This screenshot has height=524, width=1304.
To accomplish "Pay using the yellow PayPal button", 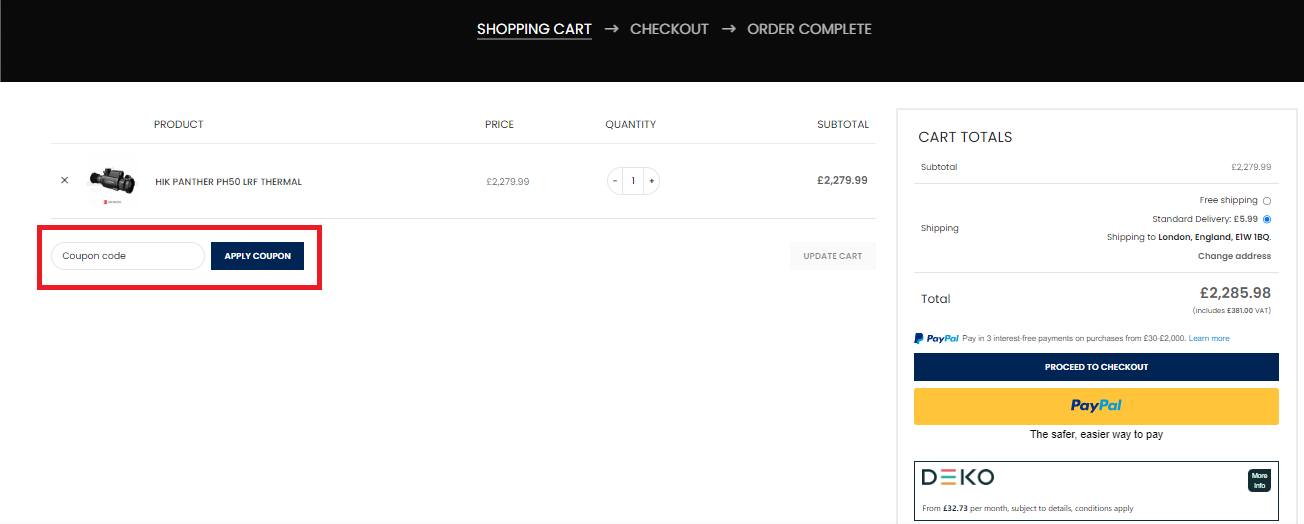I will [1096, 406].
